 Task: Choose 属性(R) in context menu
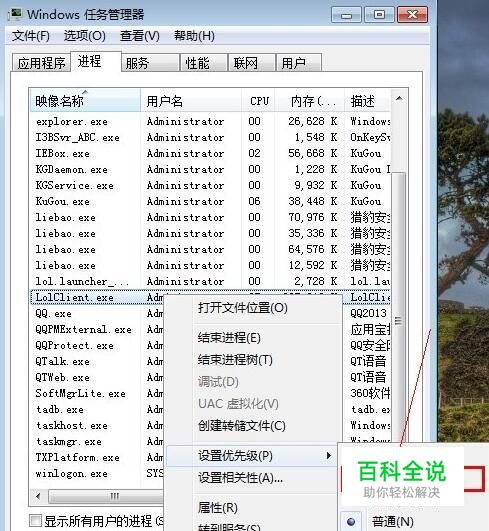[218, 508]
